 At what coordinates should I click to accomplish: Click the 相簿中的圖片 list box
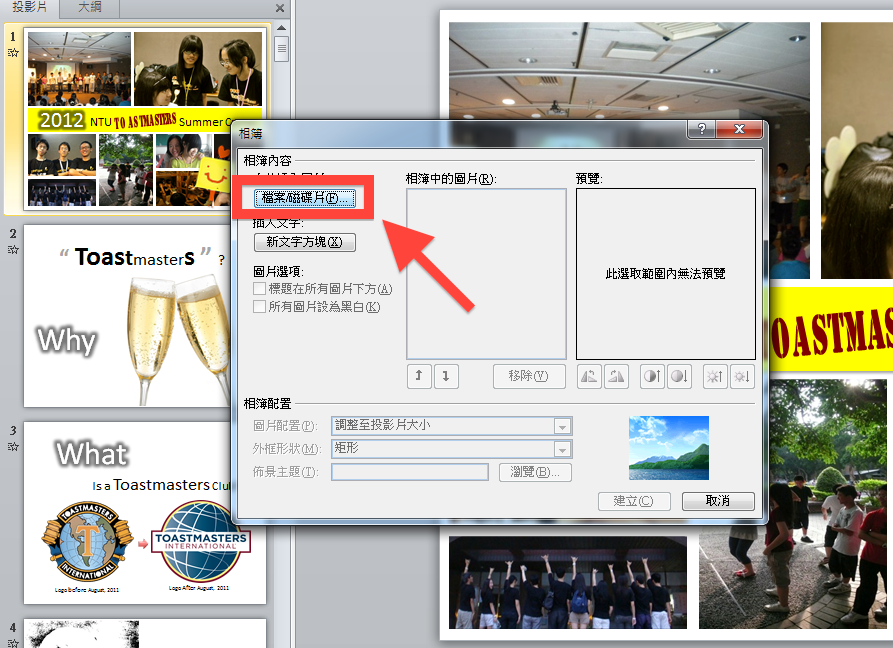pyautogui.click(x=486, y=274)
